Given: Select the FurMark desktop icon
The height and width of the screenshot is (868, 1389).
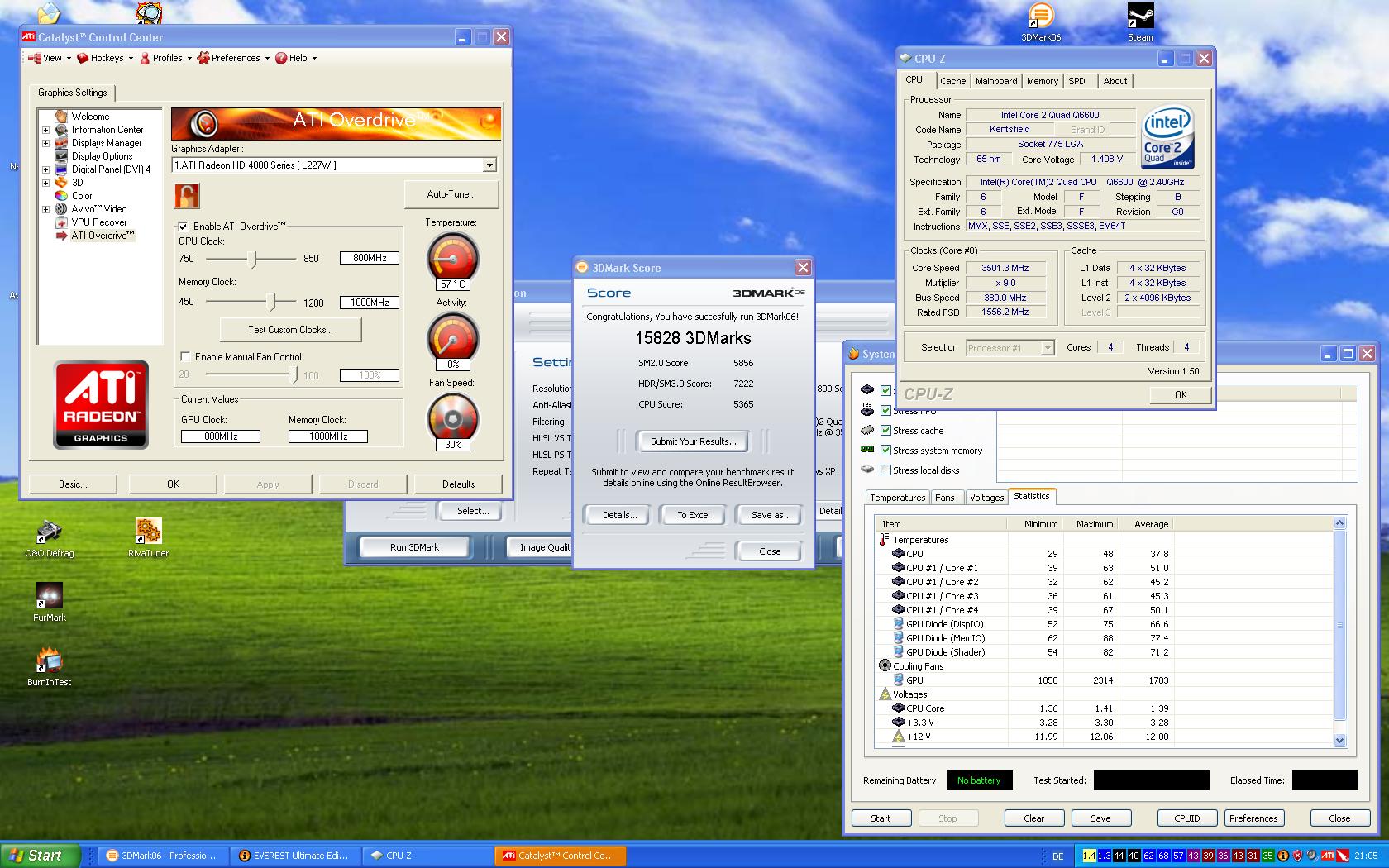Looking at the screenshot, I should [50, 603].
